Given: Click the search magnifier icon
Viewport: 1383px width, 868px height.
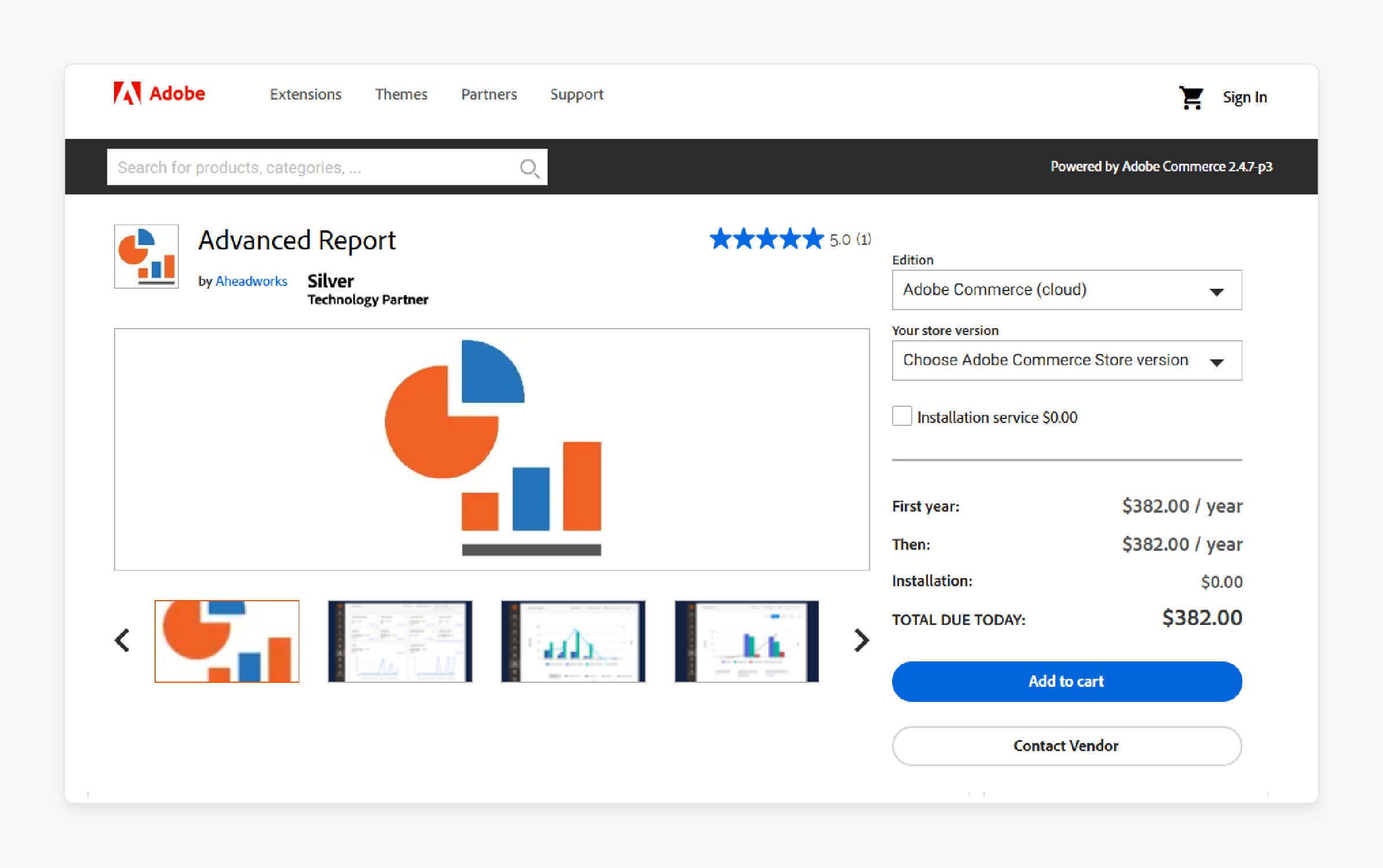Looking at the screenshot, I should click(529, 168).
